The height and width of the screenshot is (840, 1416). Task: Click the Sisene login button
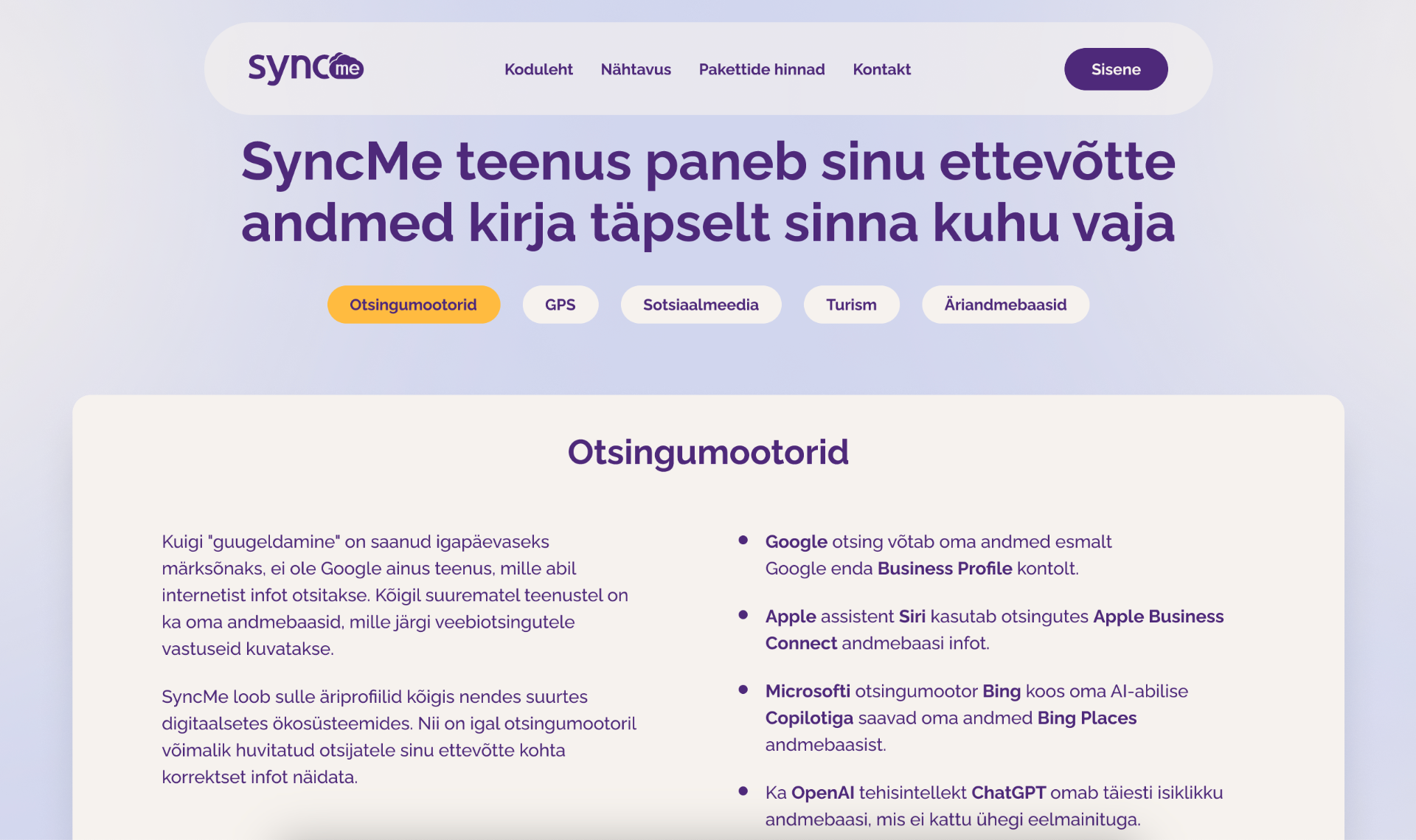1116,69
